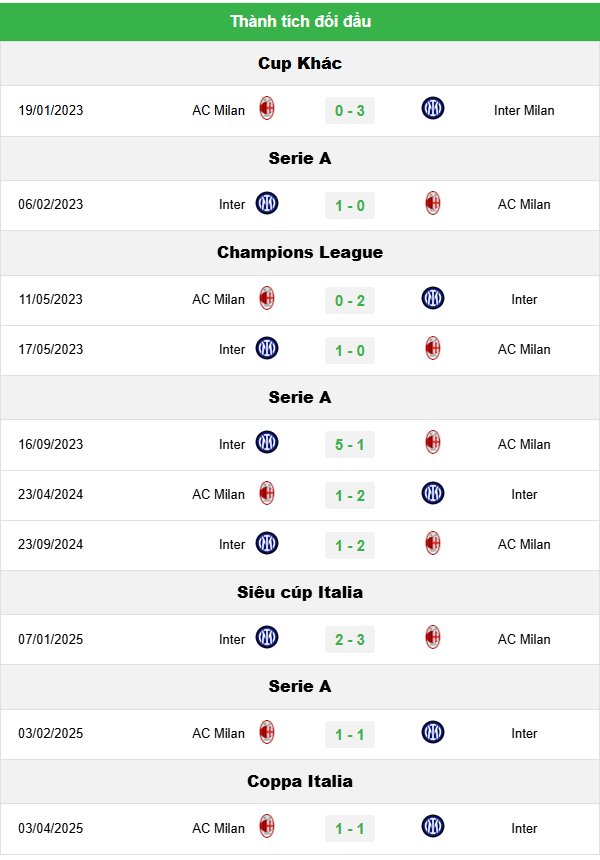600x860 pixels.
Task: Click AC Milan crest in 19/01/2023 match
Action: (267, 109)
